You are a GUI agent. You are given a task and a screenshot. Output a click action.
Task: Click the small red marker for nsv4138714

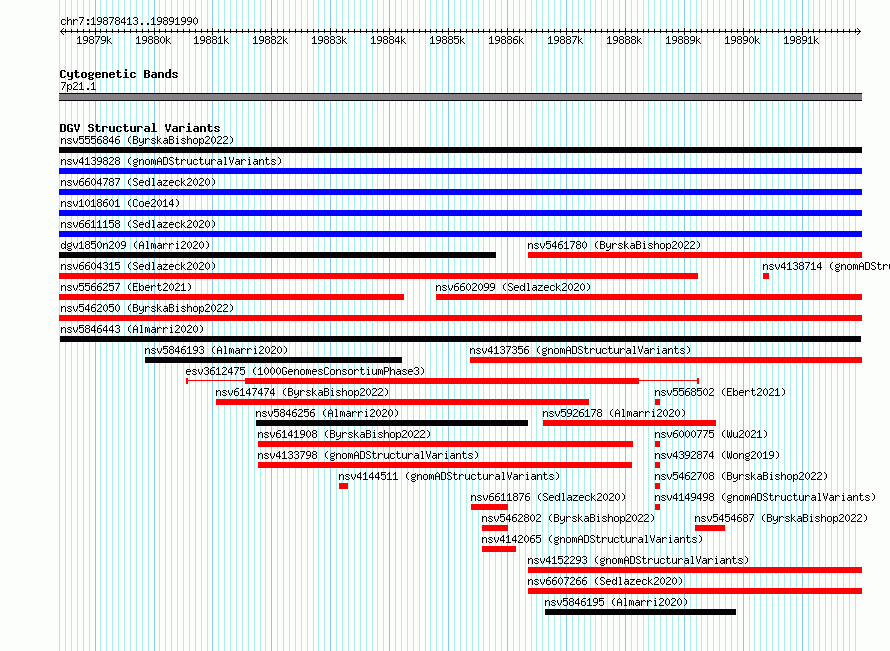(766, 276)
